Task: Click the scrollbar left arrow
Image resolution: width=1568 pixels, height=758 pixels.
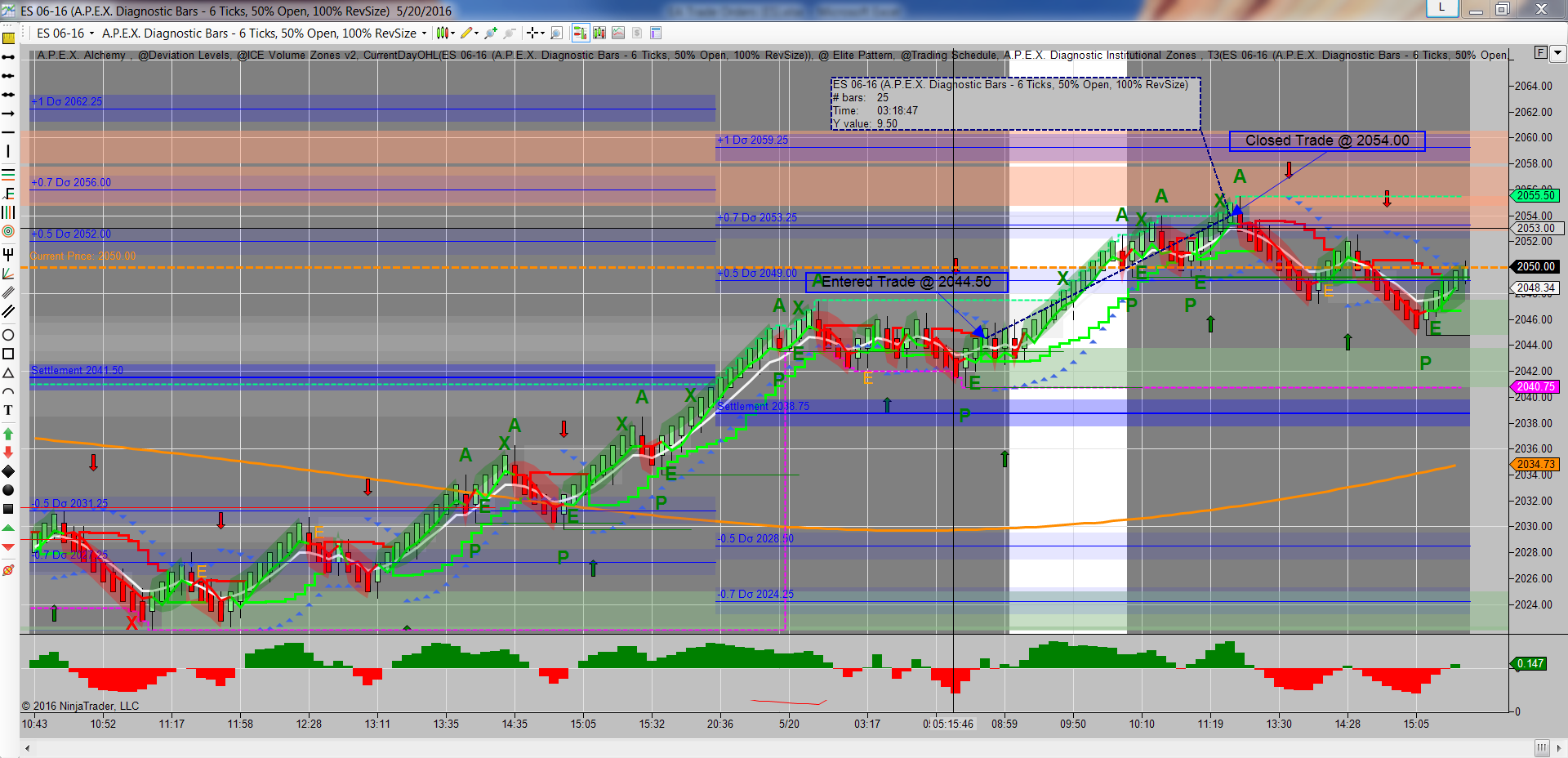Action: click(28, 748)
